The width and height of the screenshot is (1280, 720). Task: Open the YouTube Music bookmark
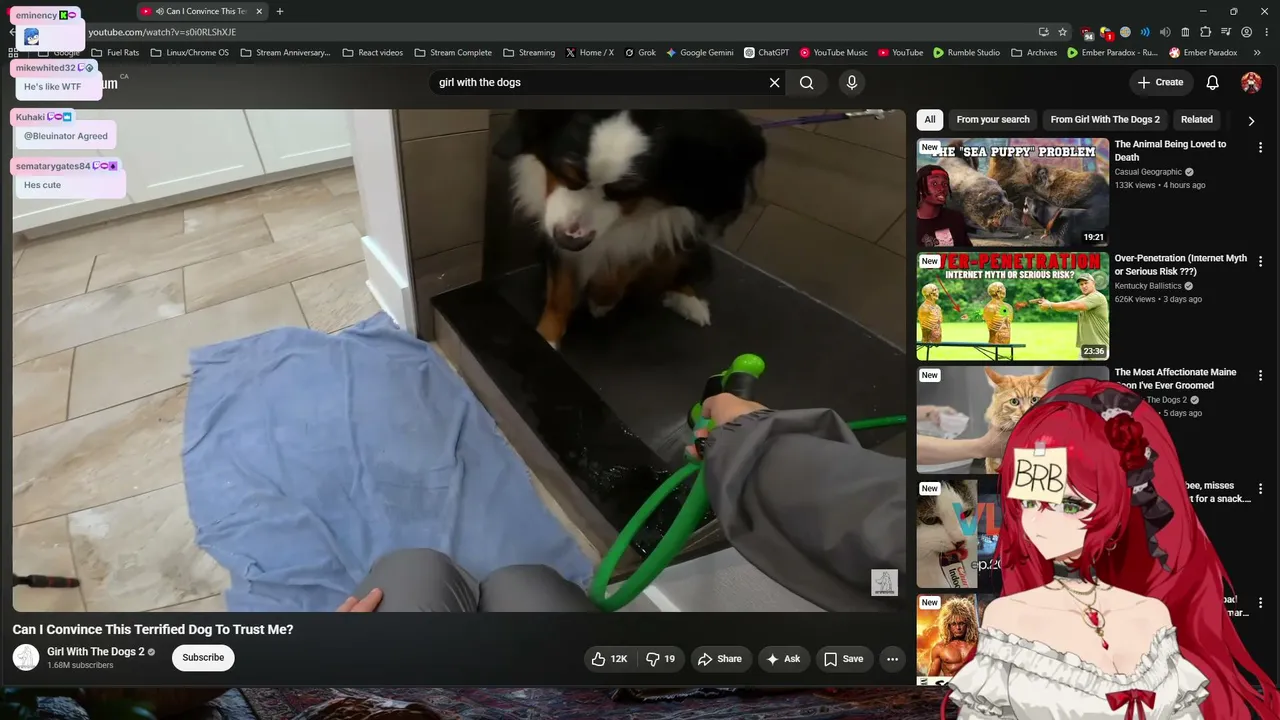pyautogui.click(x=833, y=53)
